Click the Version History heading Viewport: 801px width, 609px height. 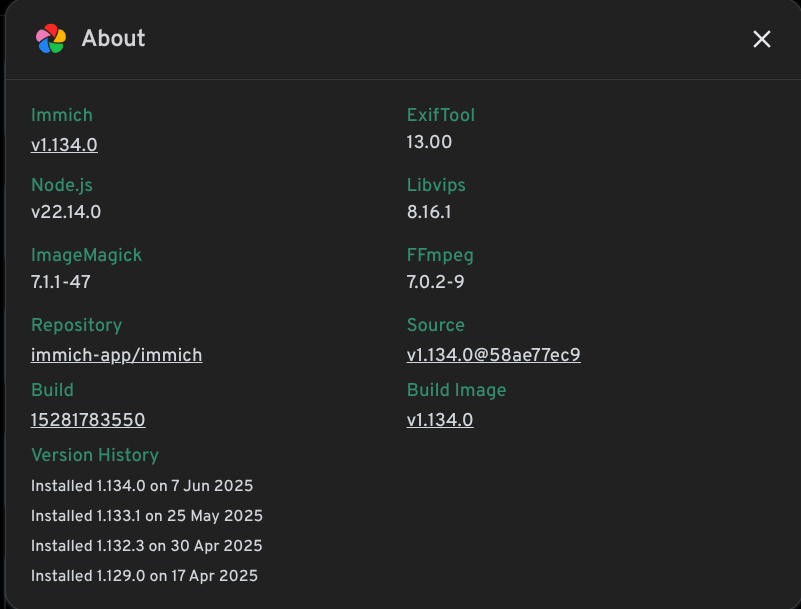[95, 455]
